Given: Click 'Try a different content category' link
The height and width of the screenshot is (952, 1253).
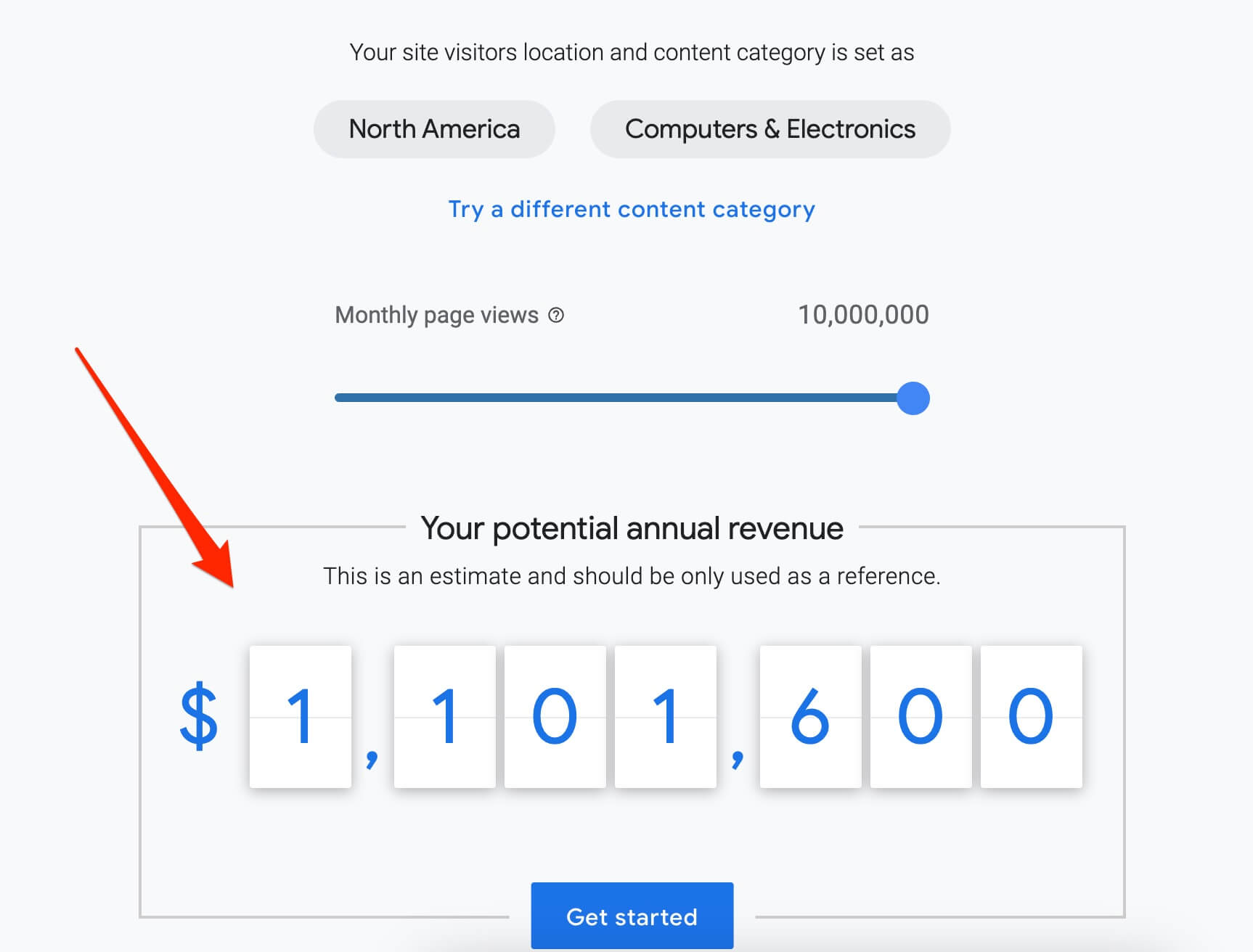Looking at the screenshot, I should (632, 210).
